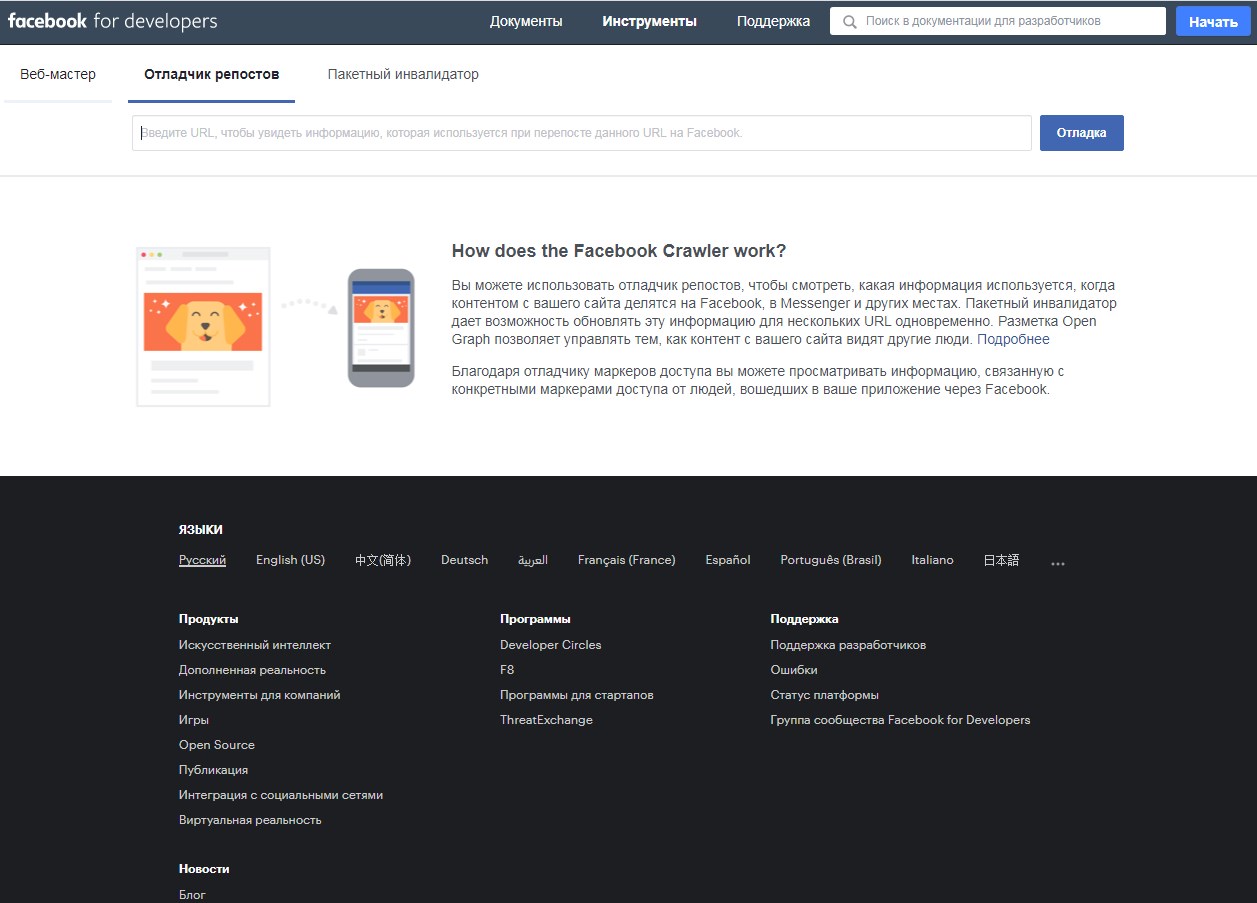1257x903 pixels.
Task: Select 日本語 language
Action: coord(1001,560)
